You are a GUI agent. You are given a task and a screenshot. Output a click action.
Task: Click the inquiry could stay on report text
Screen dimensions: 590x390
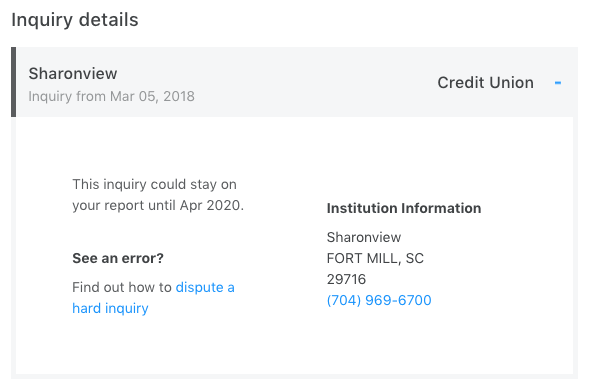pyautogui.click(x=158, y=195)
